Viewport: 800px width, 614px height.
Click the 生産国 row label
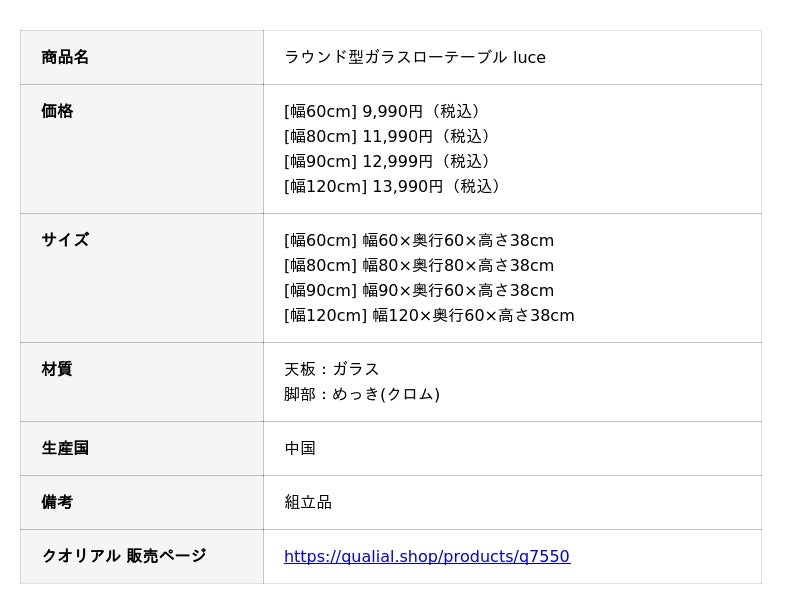pos(65,448)
